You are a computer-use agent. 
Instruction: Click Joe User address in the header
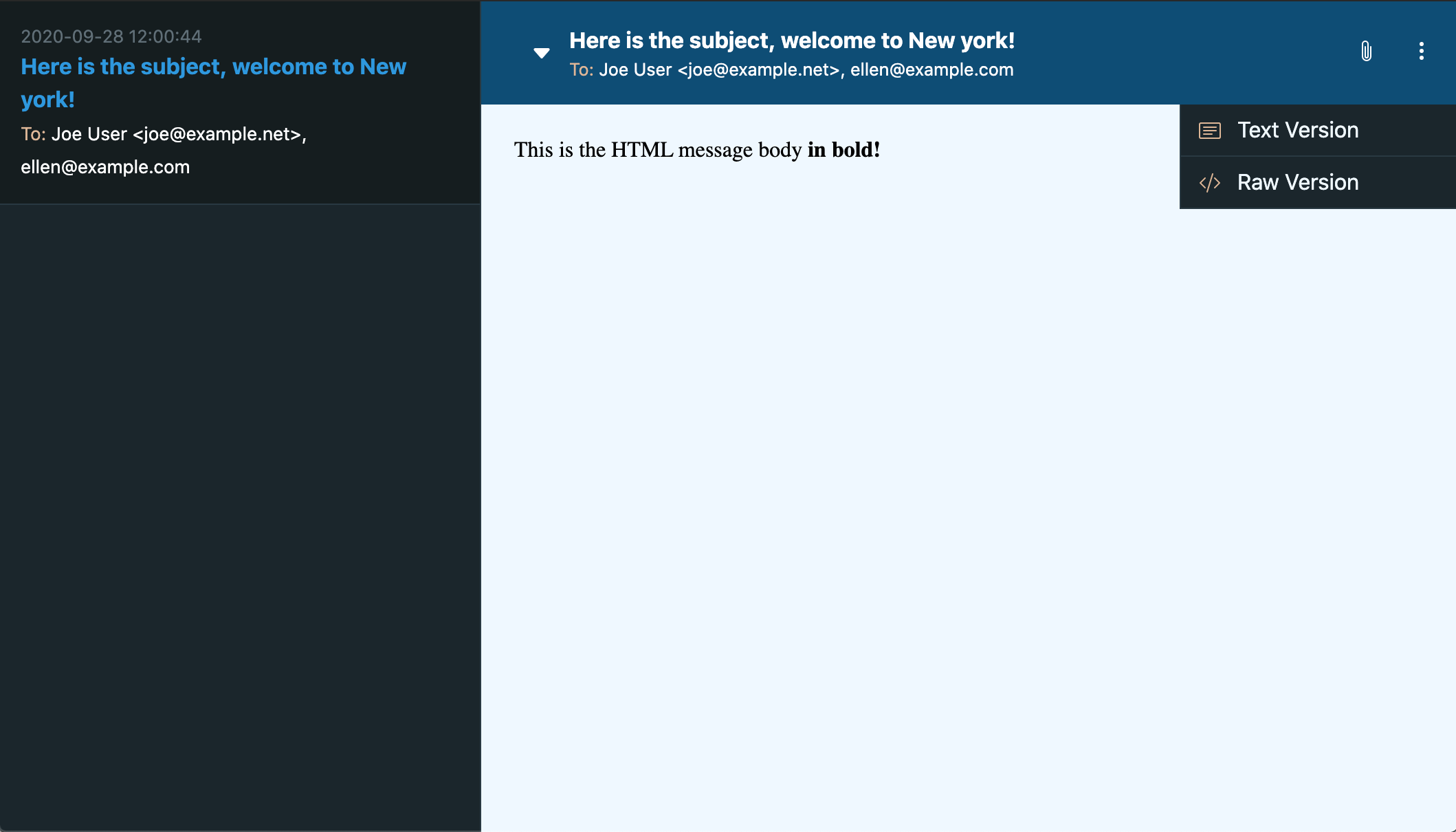719,70
